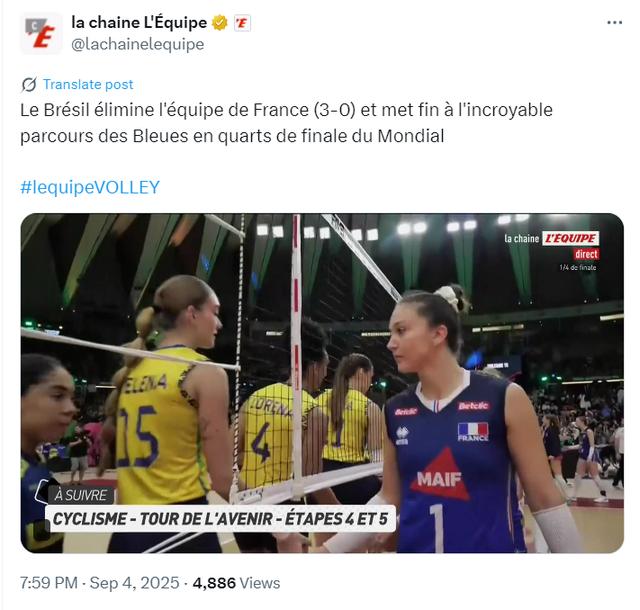This screenshot has height=610, width=640.
Task: Click the Translate post icon
Action: [29, 85]
